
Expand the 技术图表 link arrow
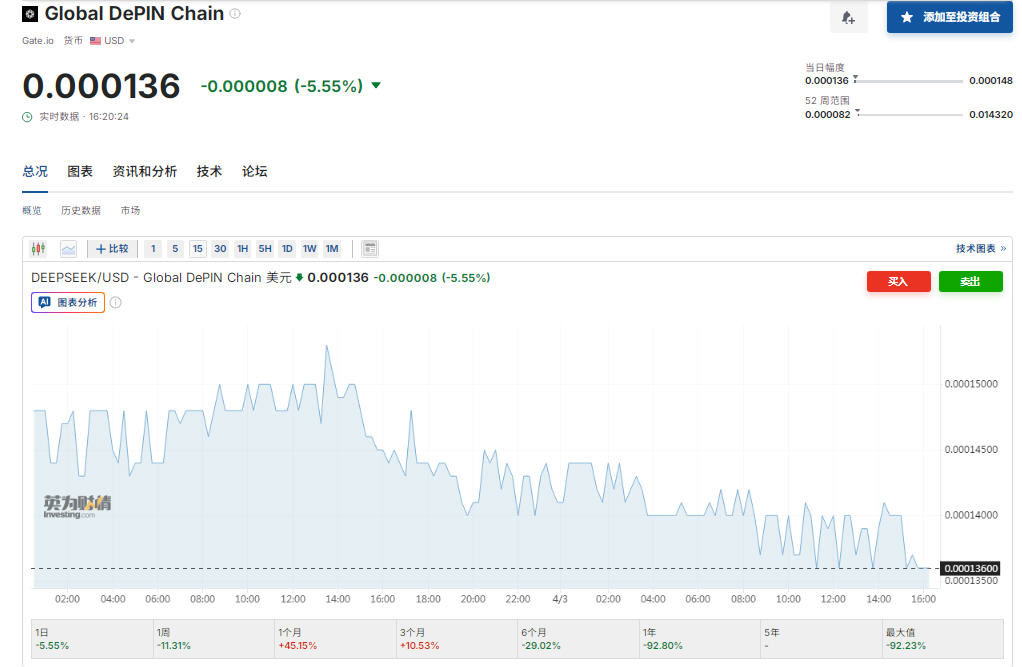tap(1003, 249)
